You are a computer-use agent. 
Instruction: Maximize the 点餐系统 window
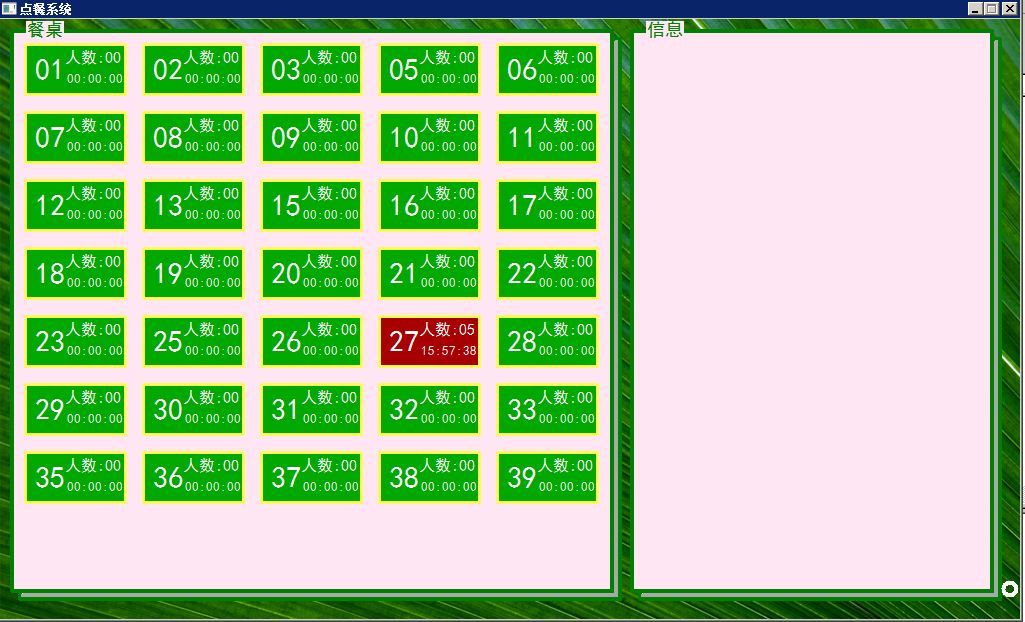(992, 8)
